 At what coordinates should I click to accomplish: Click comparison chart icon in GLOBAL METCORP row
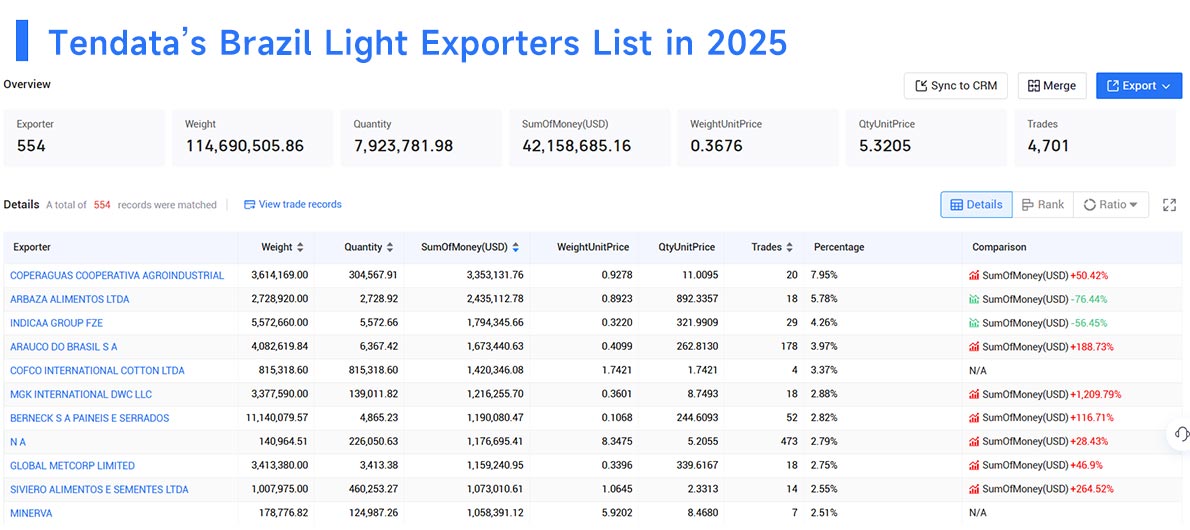coord(974,465)
